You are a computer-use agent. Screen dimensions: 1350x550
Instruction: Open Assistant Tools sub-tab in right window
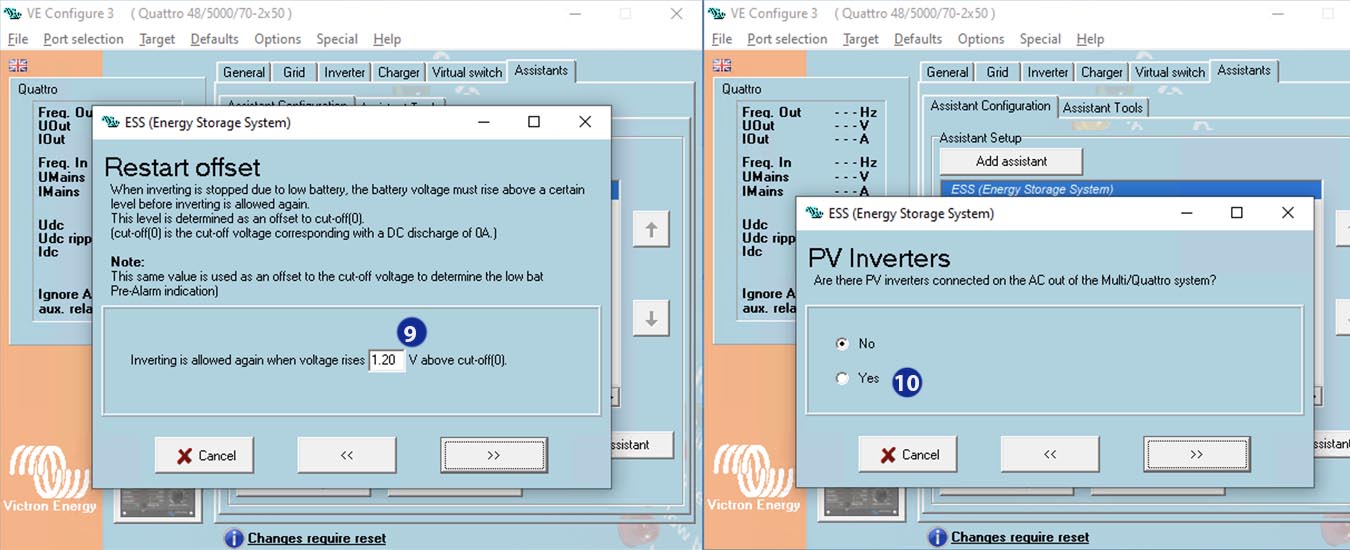tap(1103, 108)
